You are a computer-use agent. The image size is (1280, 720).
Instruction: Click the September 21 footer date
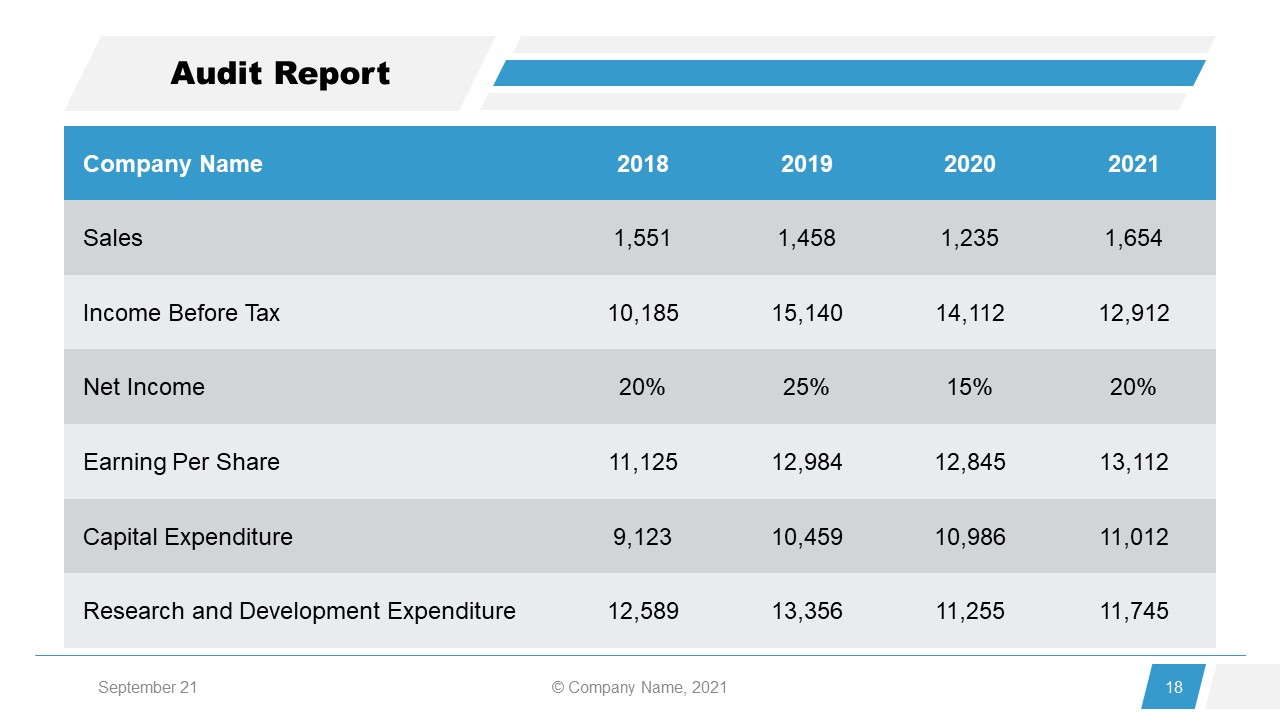click(x=147, y=687)
